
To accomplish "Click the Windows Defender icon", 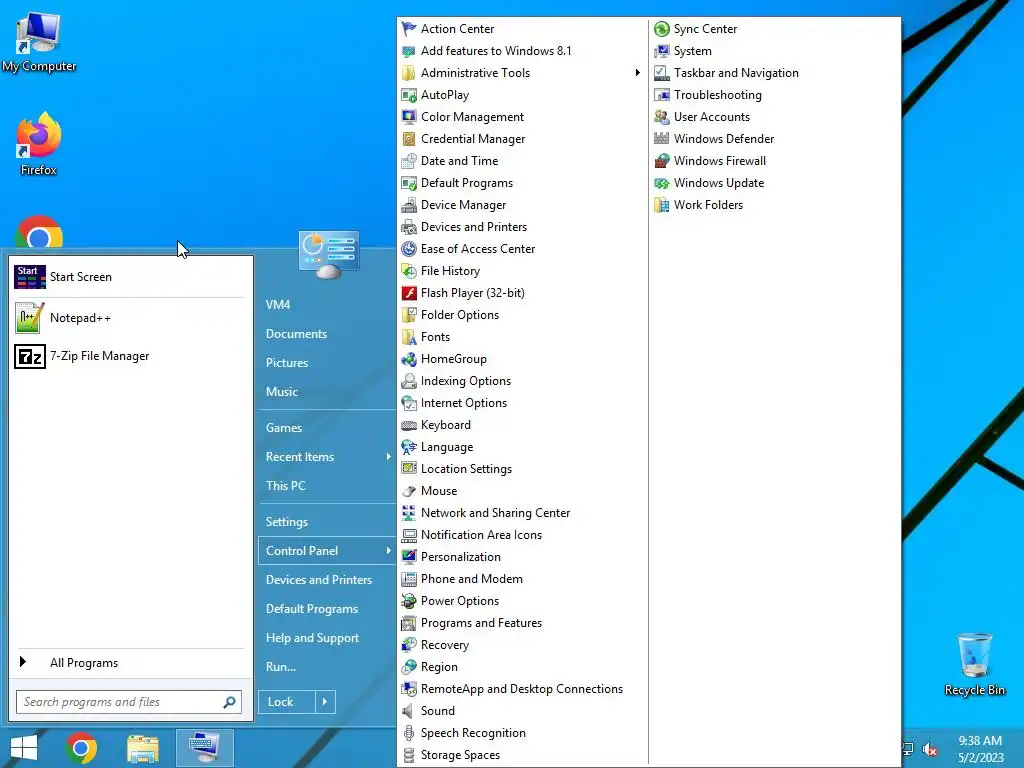I will coord(662,139).
